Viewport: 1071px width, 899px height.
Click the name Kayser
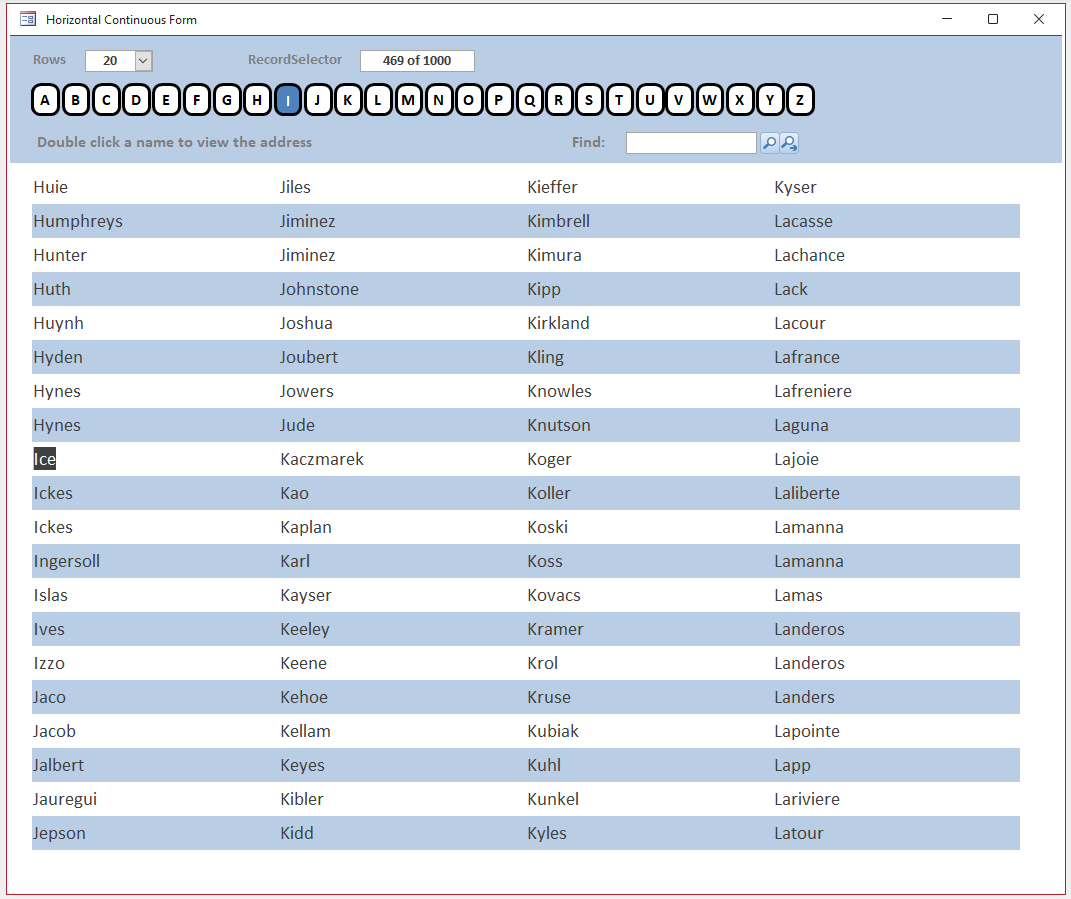coord(305,595)
